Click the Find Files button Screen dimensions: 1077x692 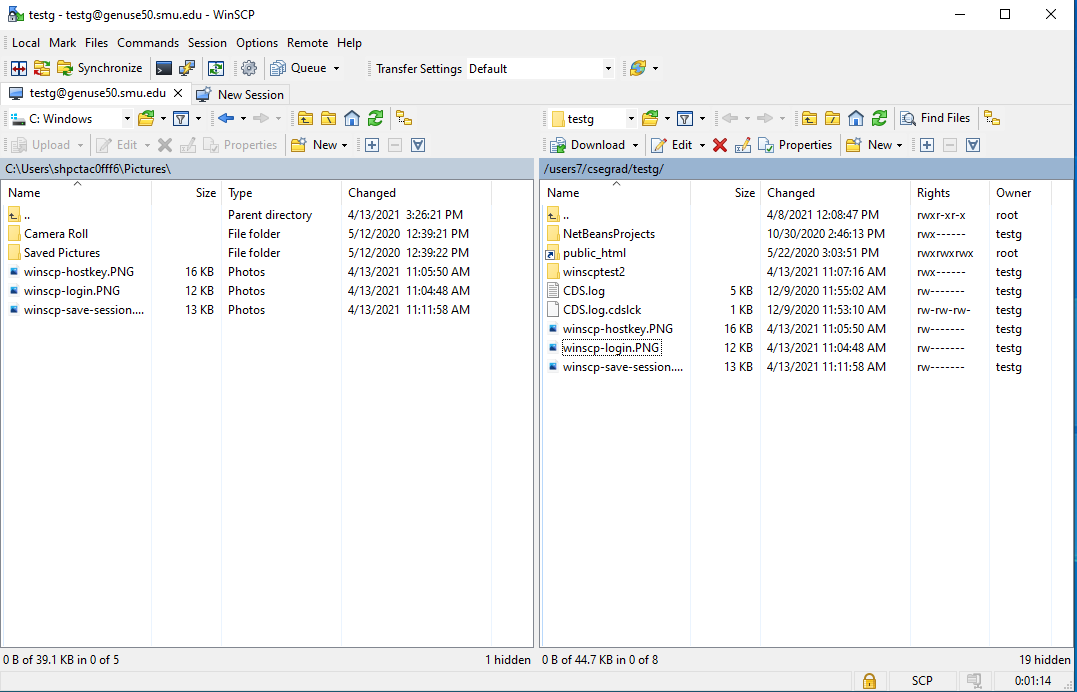936,118
